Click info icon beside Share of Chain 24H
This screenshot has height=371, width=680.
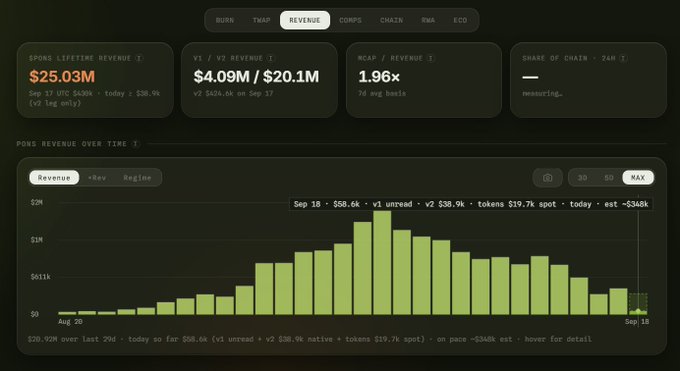click(623, 58)
